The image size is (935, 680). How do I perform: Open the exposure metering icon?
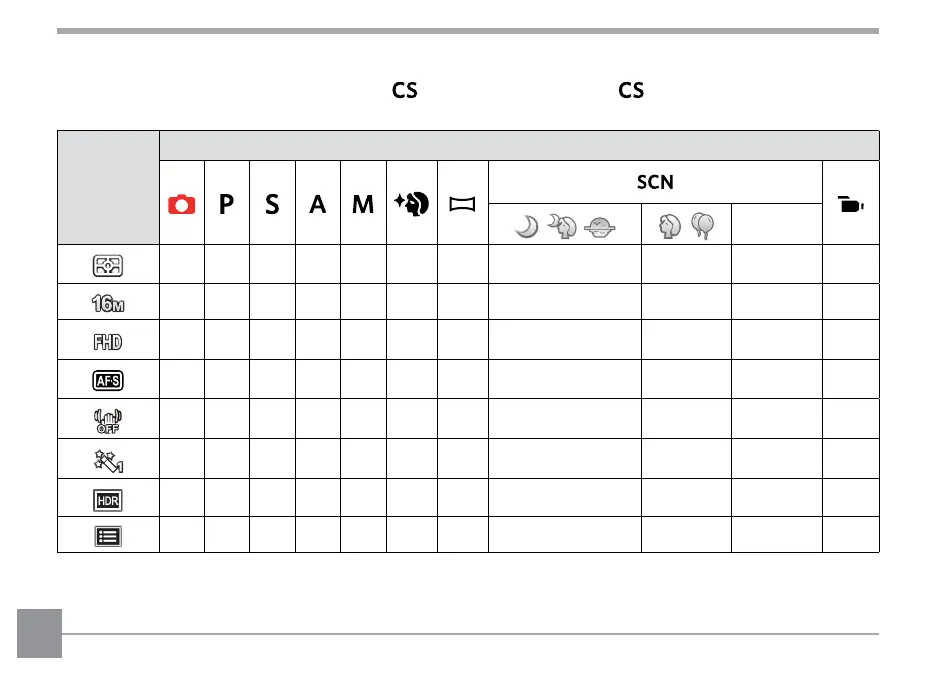pyautogui.click(x=108, y=264)
